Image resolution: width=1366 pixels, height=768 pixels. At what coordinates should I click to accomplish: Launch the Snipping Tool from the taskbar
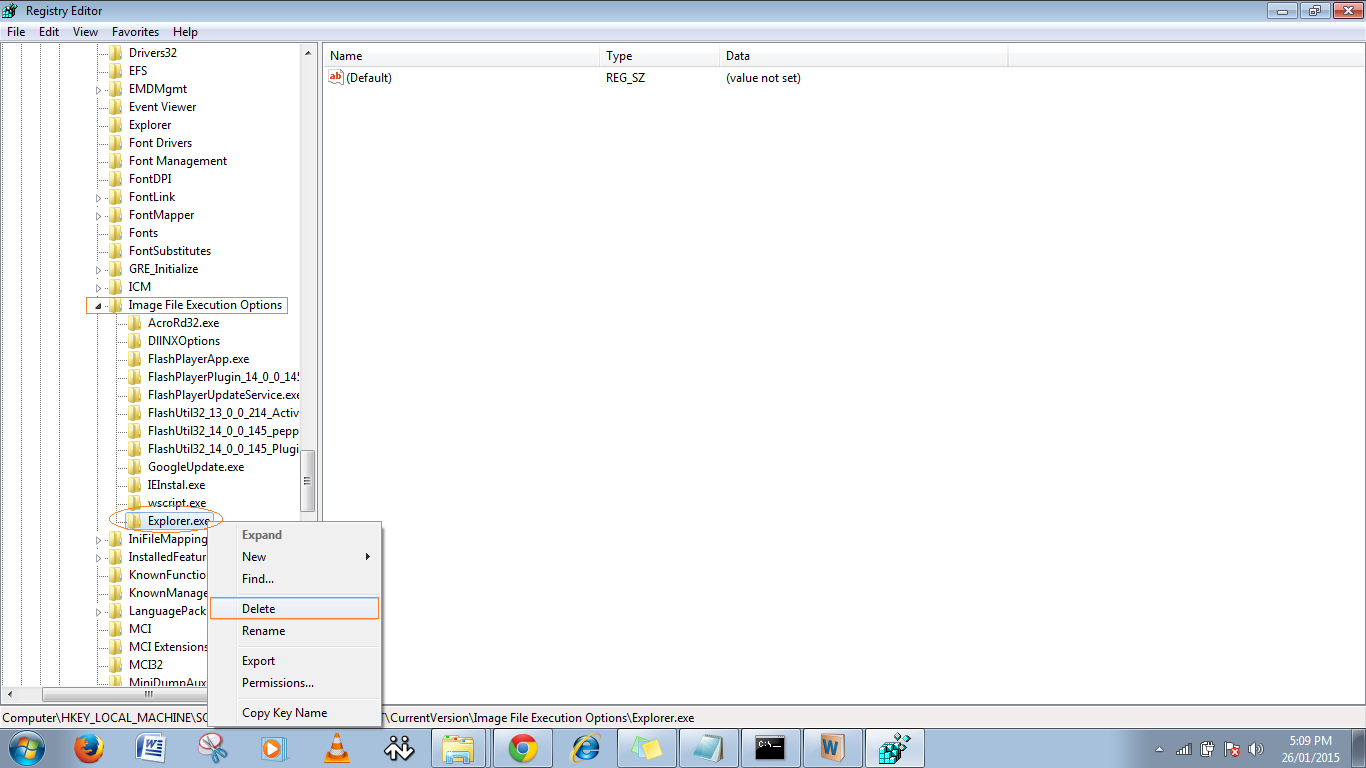coord(212,747)
